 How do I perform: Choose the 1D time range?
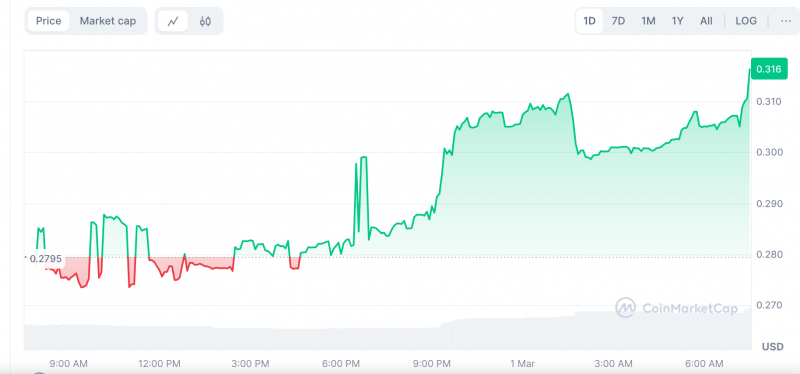point(590,21)
